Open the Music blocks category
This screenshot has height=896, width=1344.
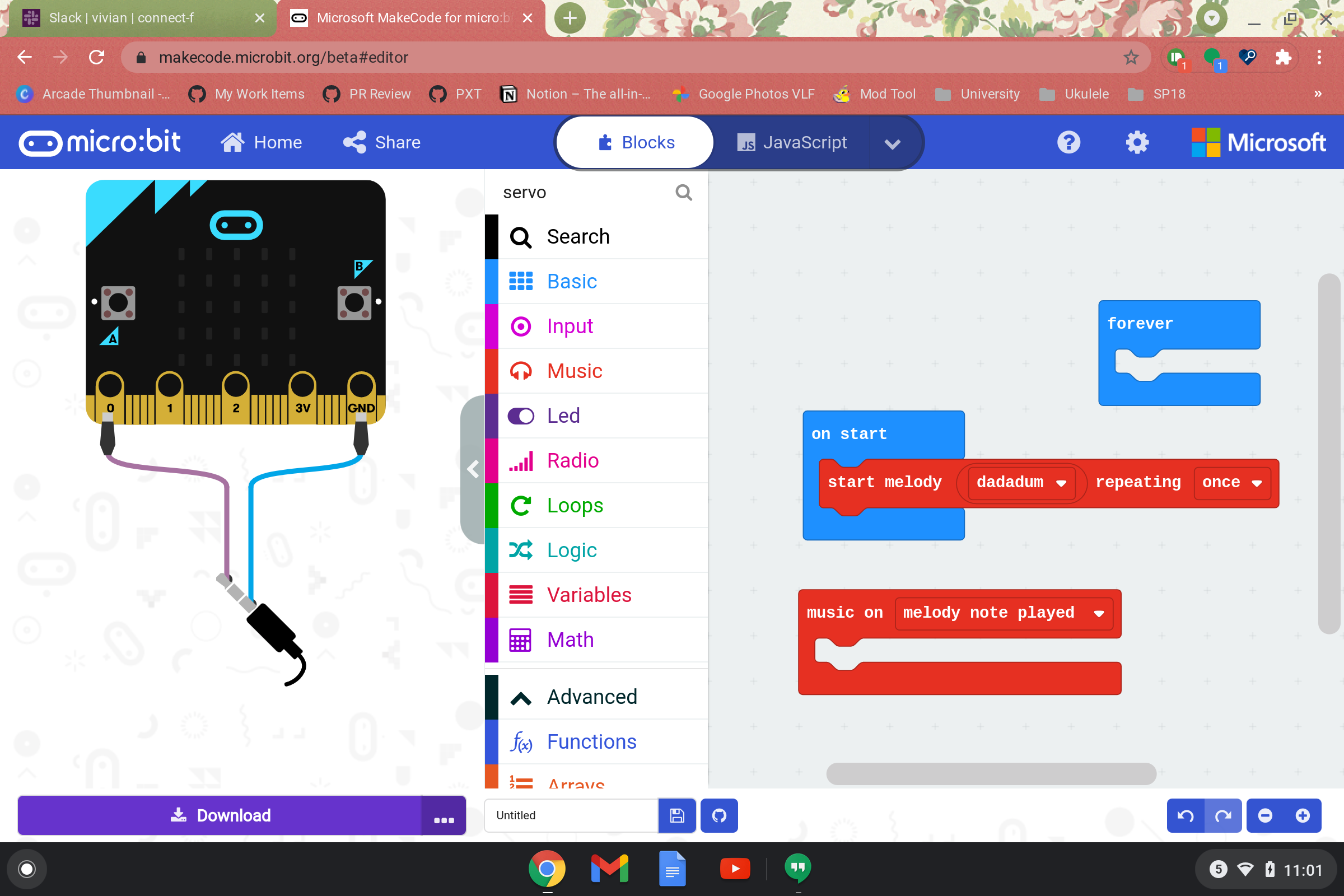[596, 371]
